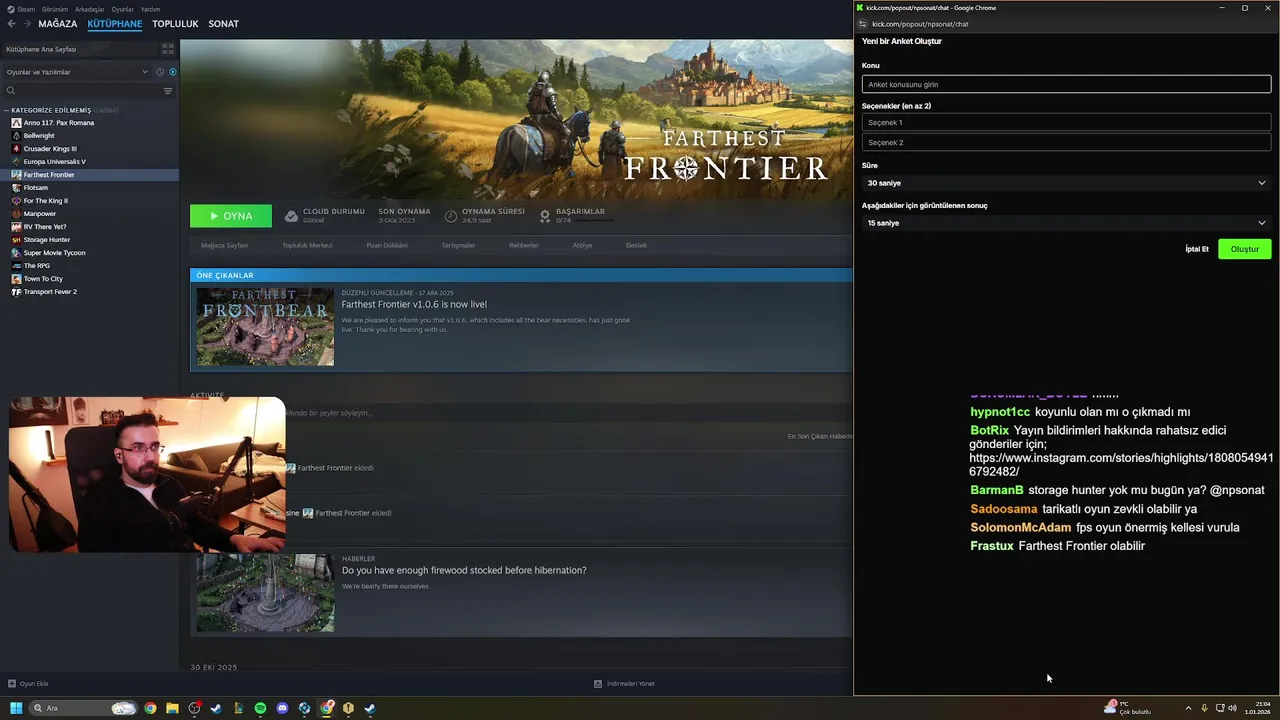Screen dimensions: 1280x720
Task: Open Chrome from the taskbar
Action: (150, 708)
